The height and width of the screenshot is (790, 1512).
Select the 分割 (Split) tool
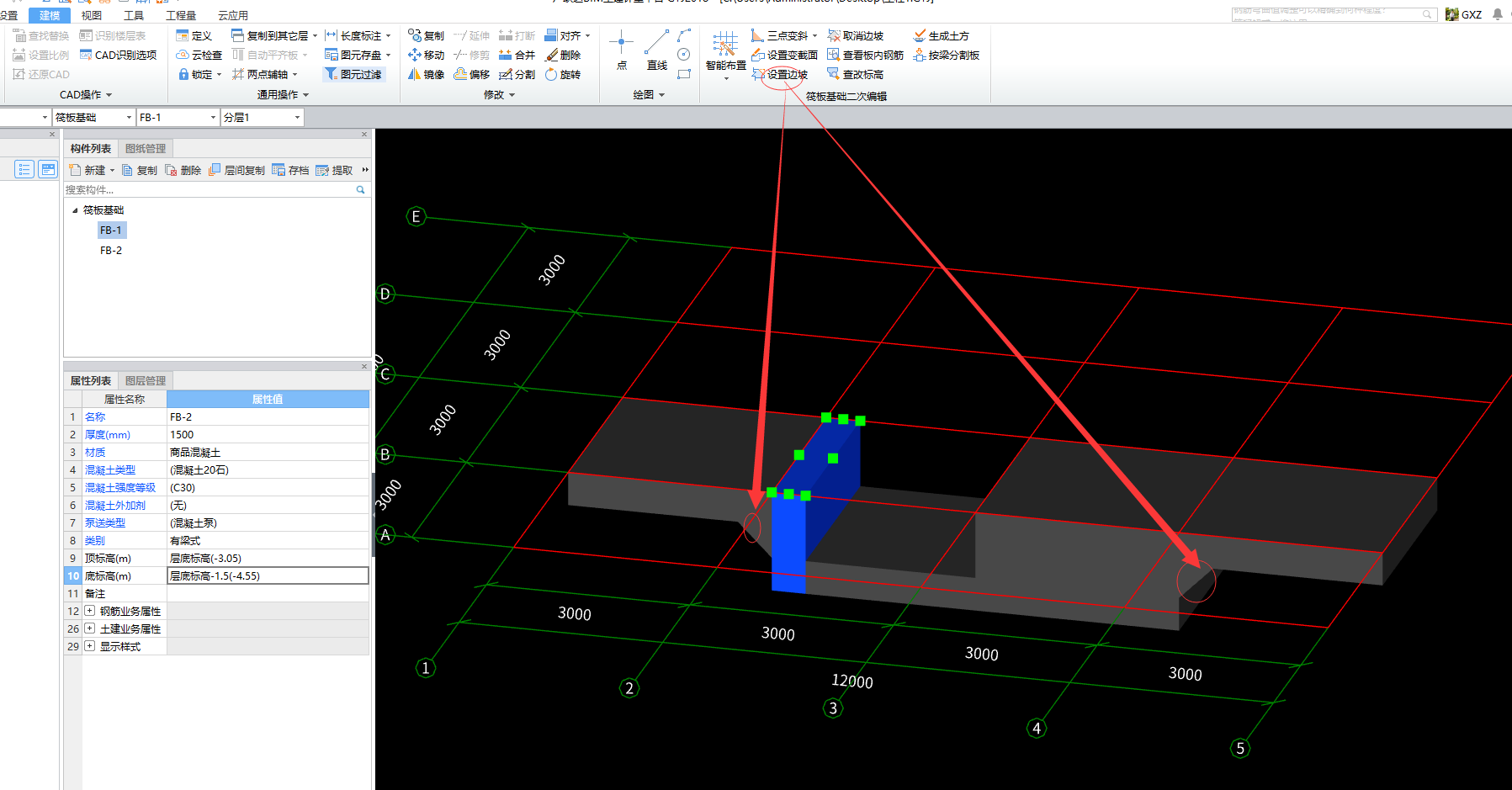[517, 74]
